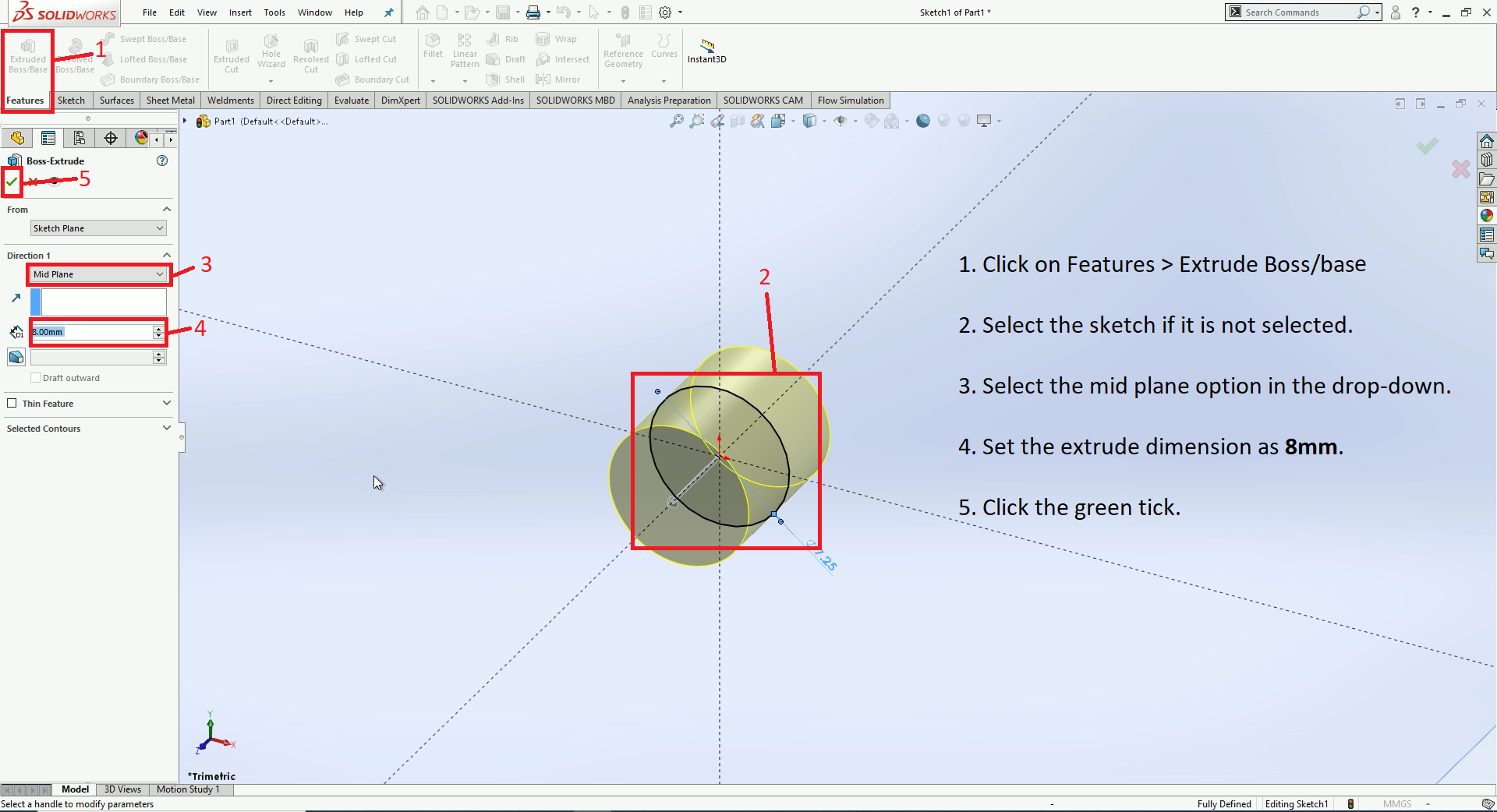Open the Curves dropdown arrow
Screen dimensions: 1497x812
coord(664,81)
